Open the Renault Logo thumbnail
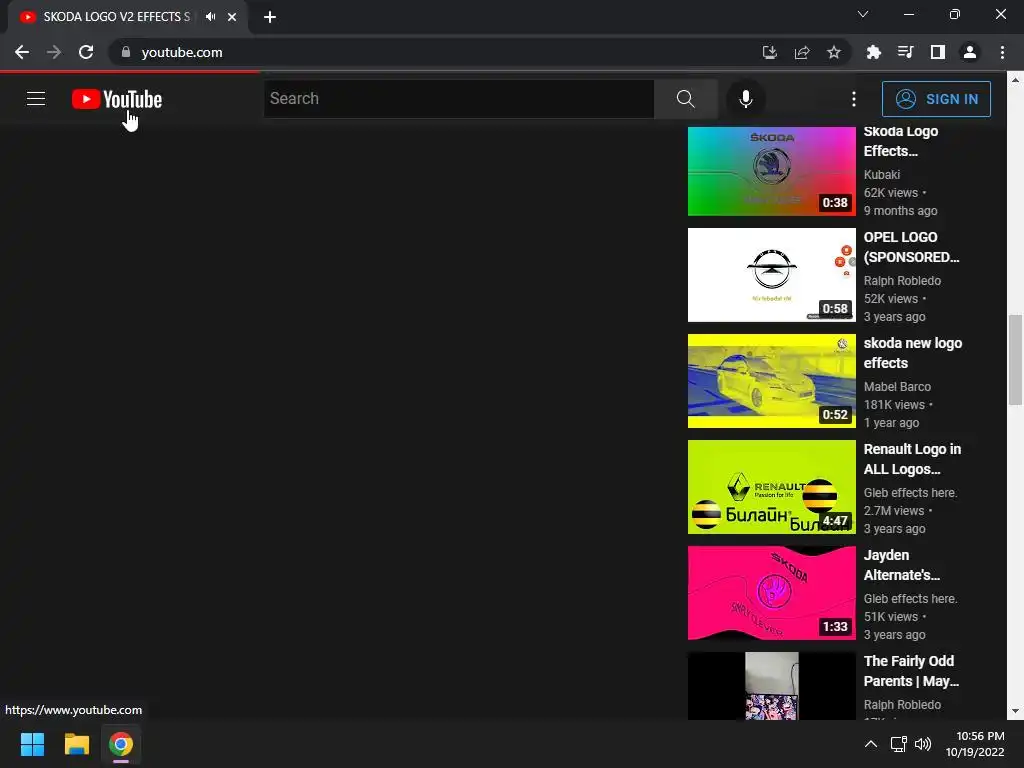This screenshot has height=768, width=1024. 771,487
